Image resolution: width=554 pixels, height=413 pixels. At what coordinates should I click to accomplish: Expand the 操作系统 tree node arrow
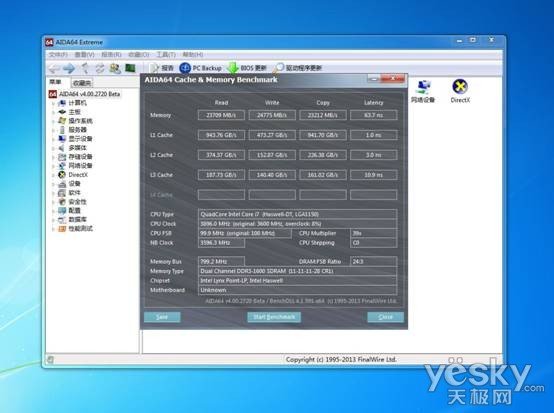click(54, 121)
